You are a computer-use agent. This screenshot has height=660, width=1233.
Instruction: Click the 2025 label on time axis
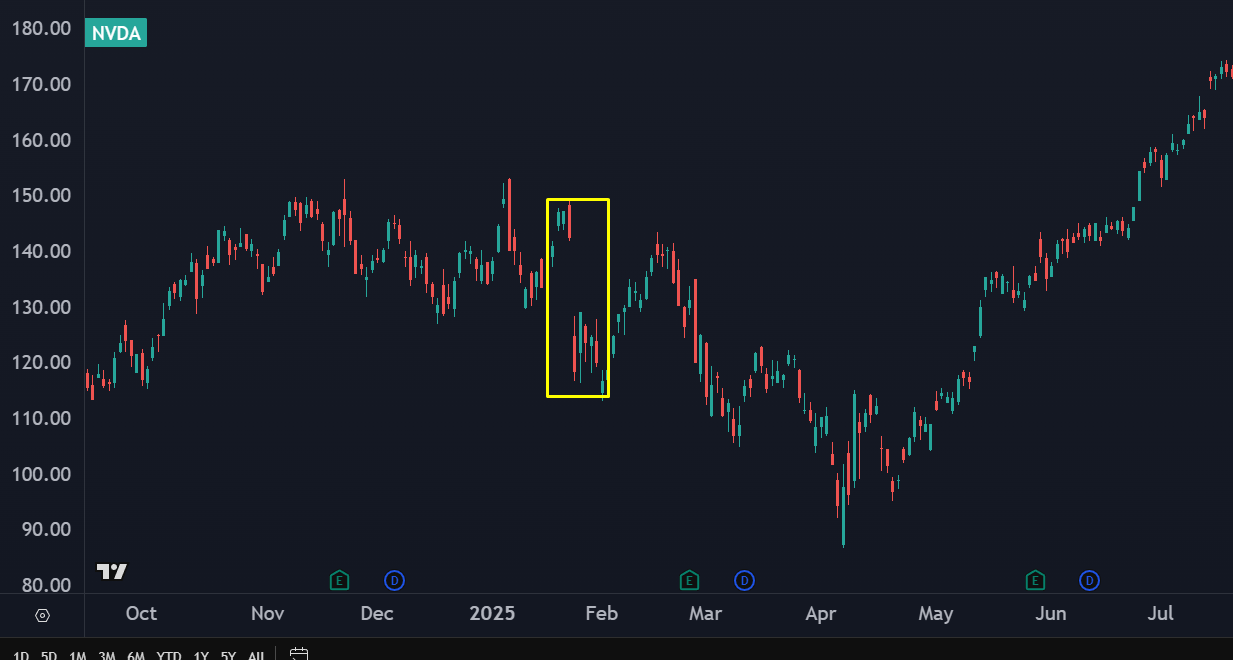[x=492, y=614]
